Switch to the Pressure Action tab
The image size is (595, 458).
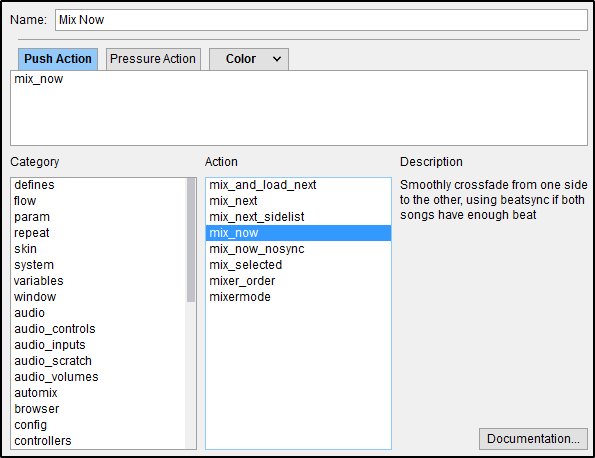point(153,59)
